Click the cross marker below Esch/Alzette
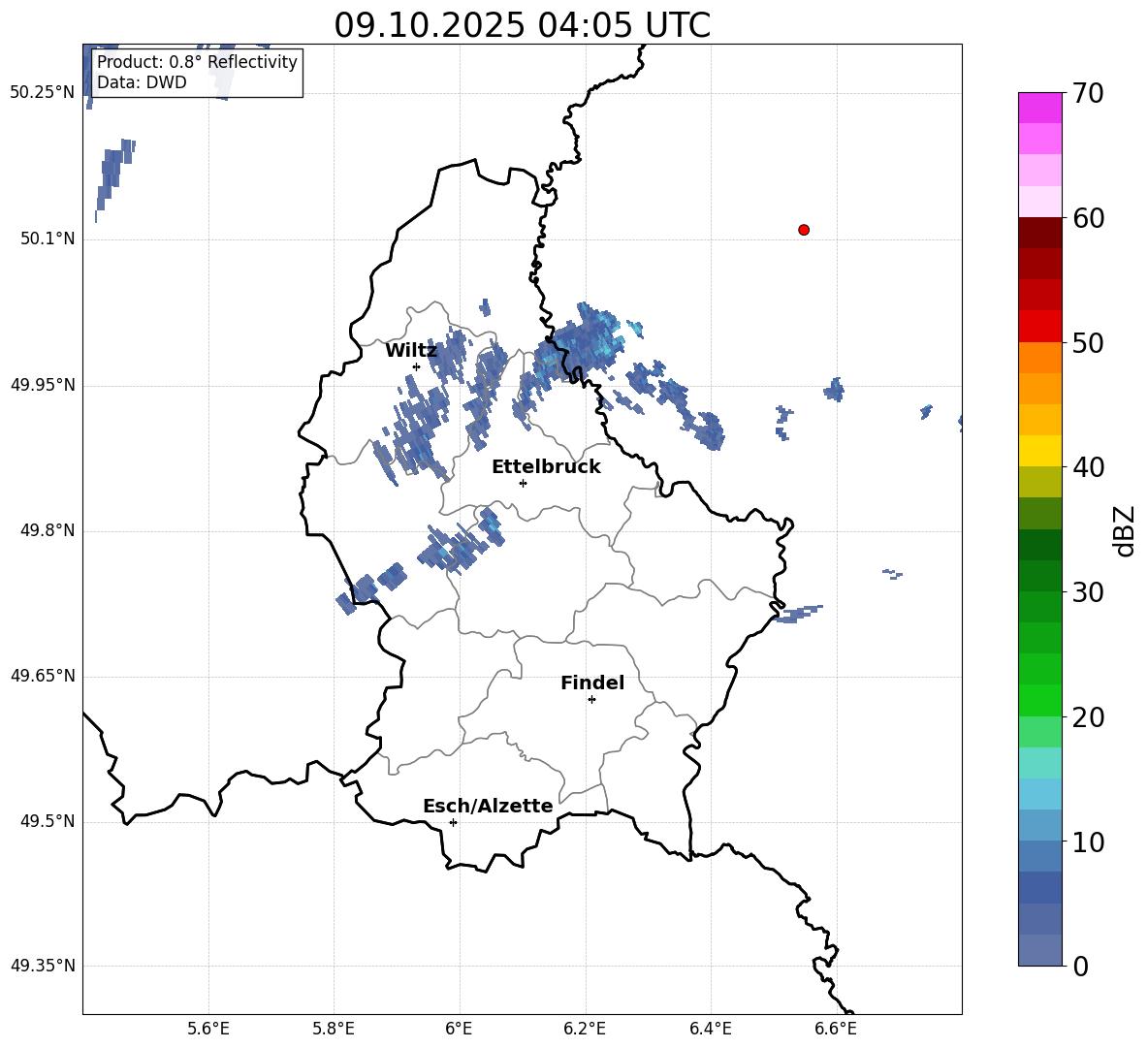 click(453, 822)
